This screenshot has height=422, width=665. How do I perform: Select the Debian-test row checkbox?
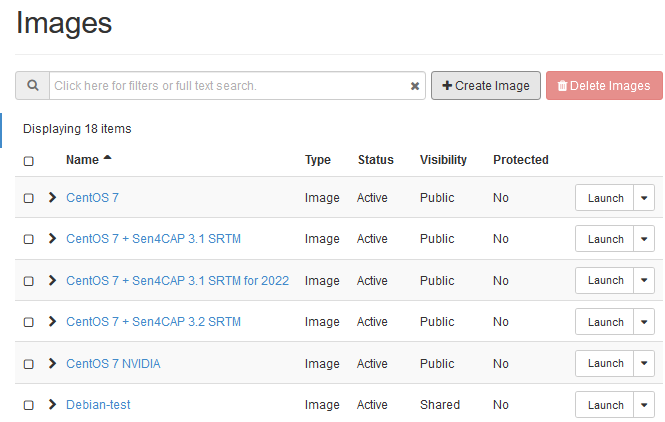point(28,406)
